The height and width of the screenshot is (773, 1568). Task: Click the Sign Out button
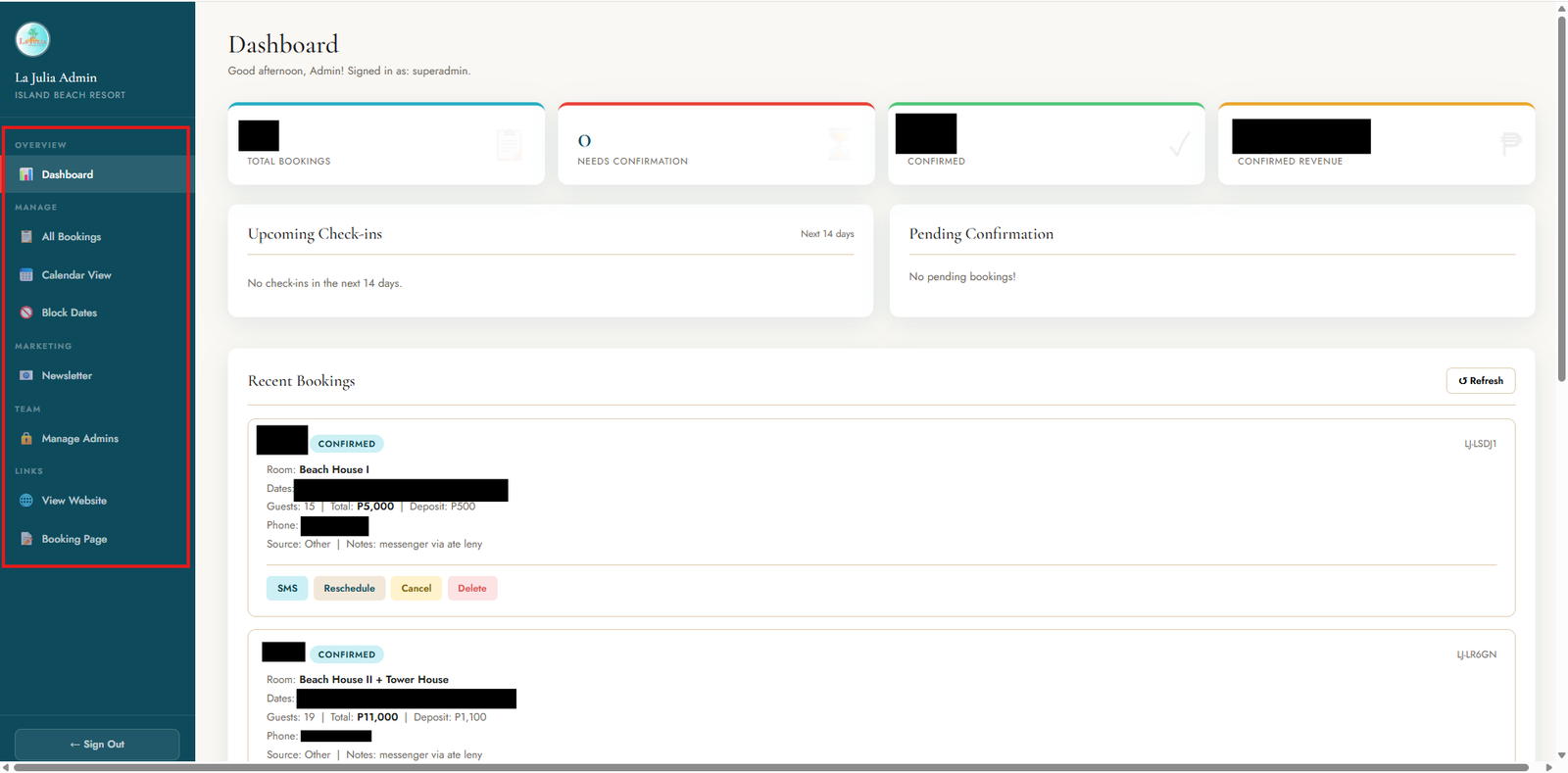(x=97, y=745)
